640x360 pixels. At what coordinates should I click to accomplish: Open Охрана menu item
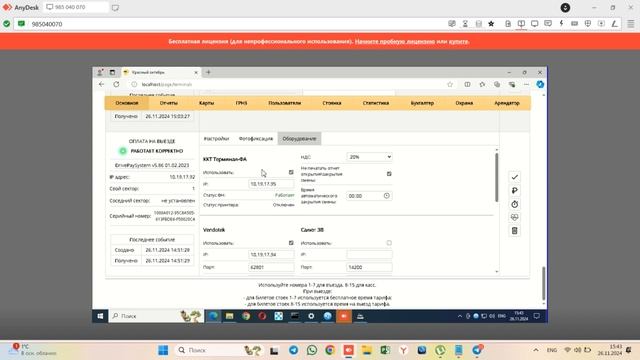pos(464,103)
